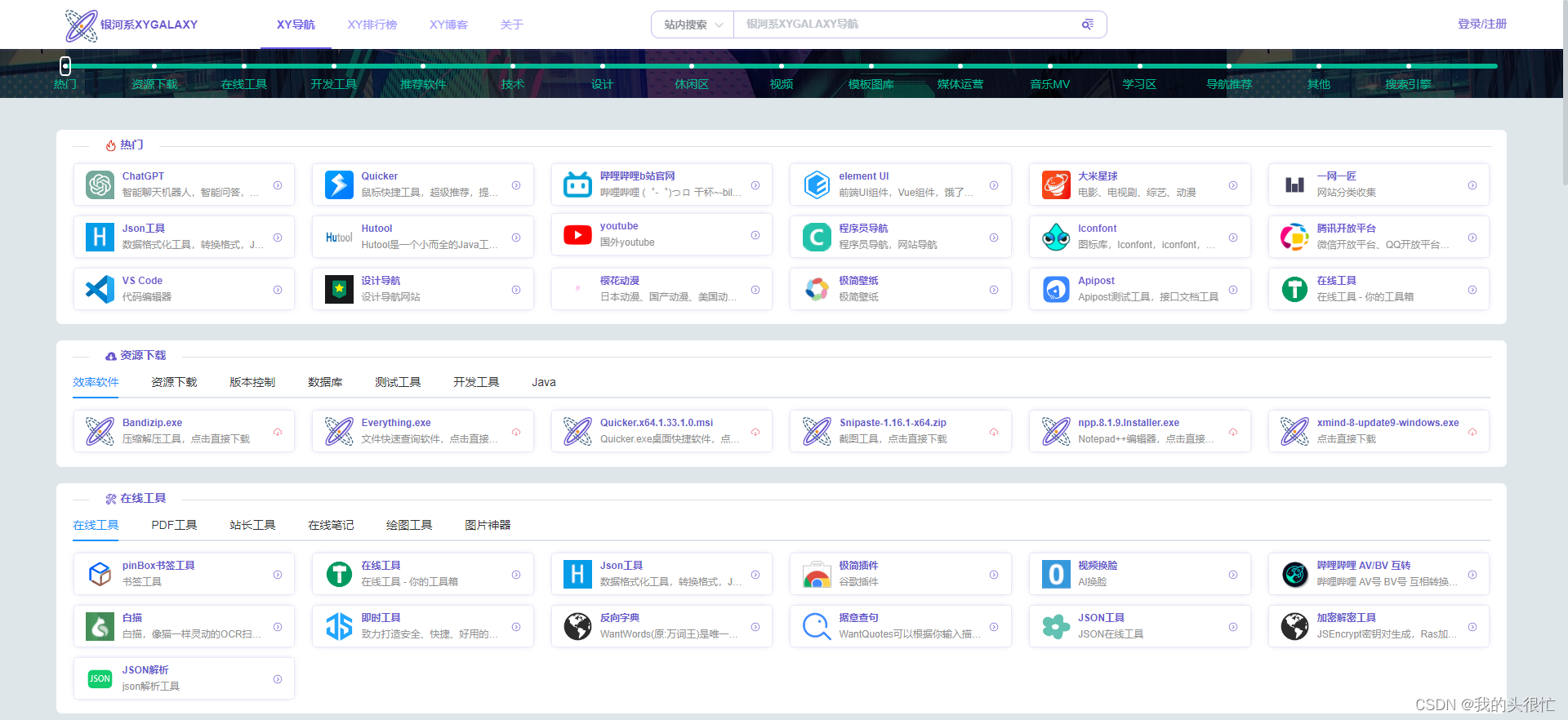Download Bandizip.exe via its card

(x=184, y=431)
